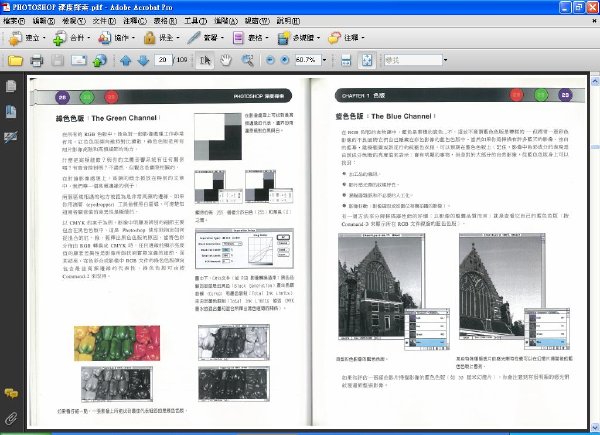This screenshot has width=600, height=435.
Task: Open the 工具(T) Tools menu
Action: [x=196, y=21]
